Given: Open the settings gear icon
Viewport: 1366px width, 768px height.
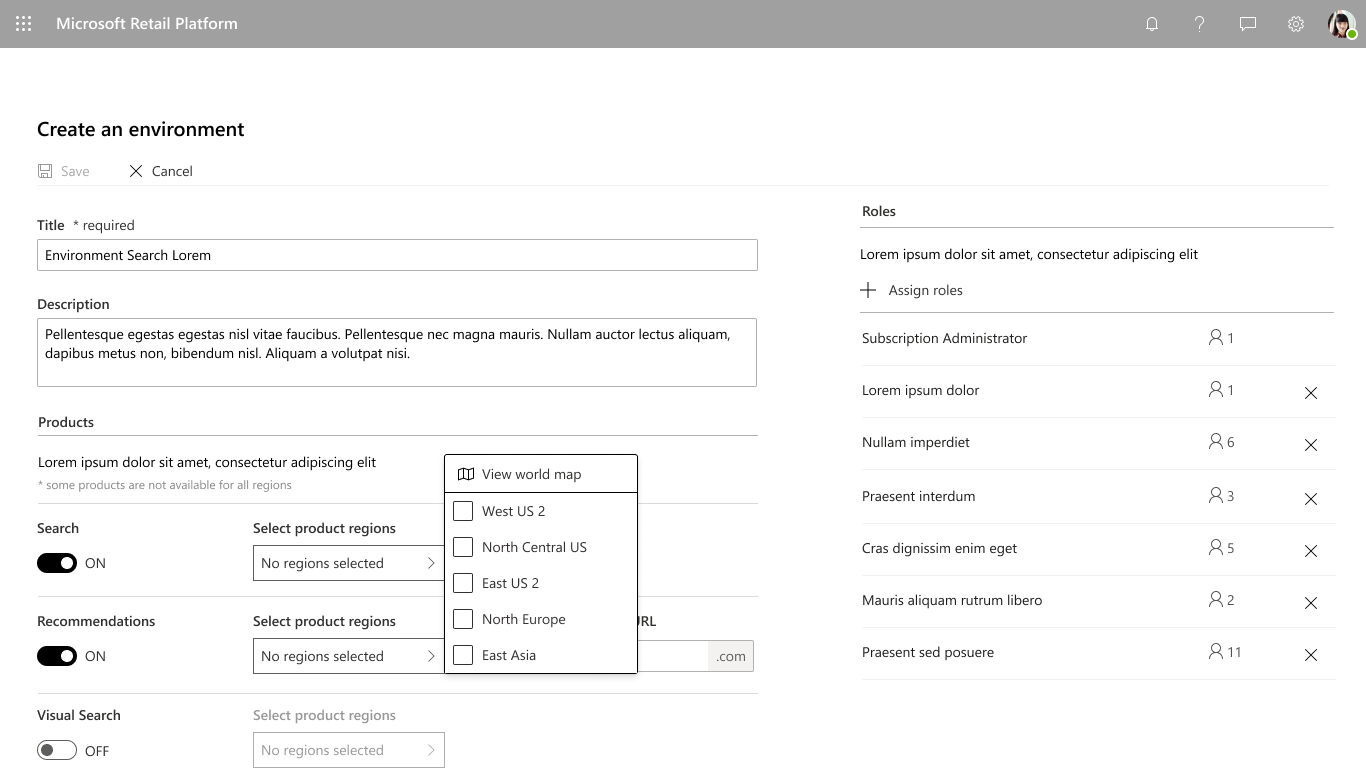Looking at the screenshot, I should pyautogui.click(x=1296, y=23).
